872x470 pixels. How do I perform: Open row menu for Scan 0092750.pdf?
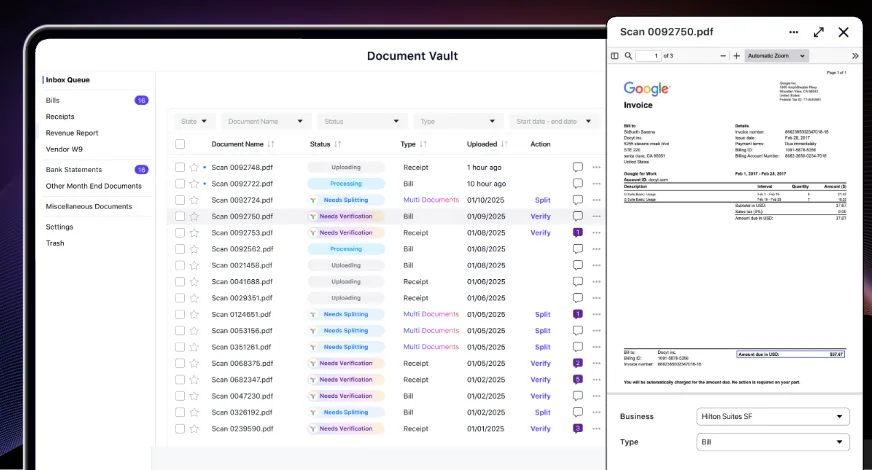(x=597, y=216)
